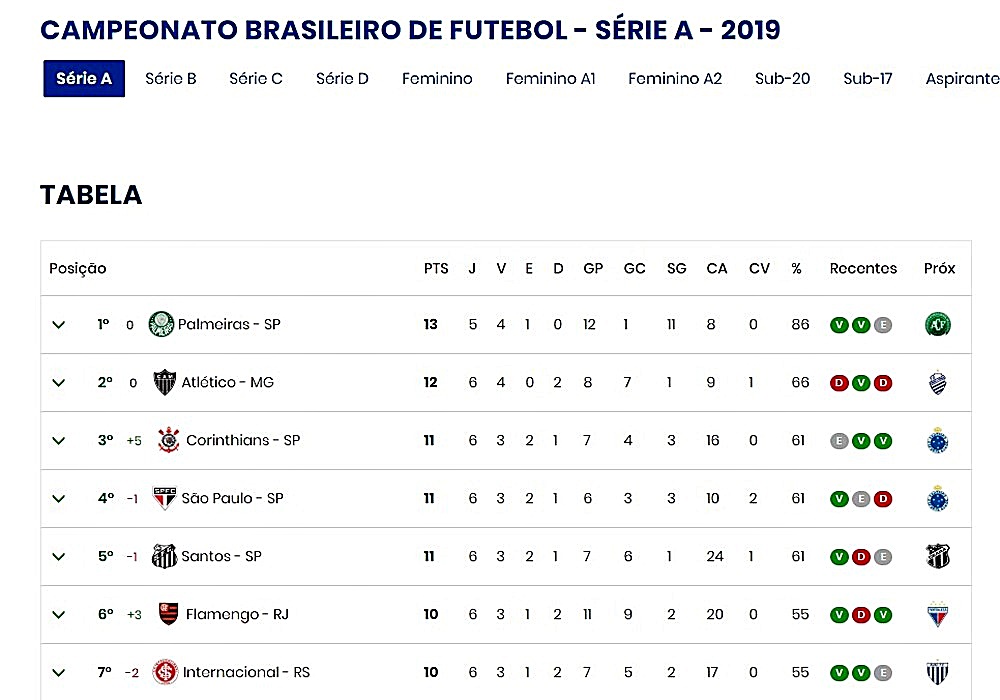
Task: Expand the Santos row with chevron
Action: (x=59, y=557)
